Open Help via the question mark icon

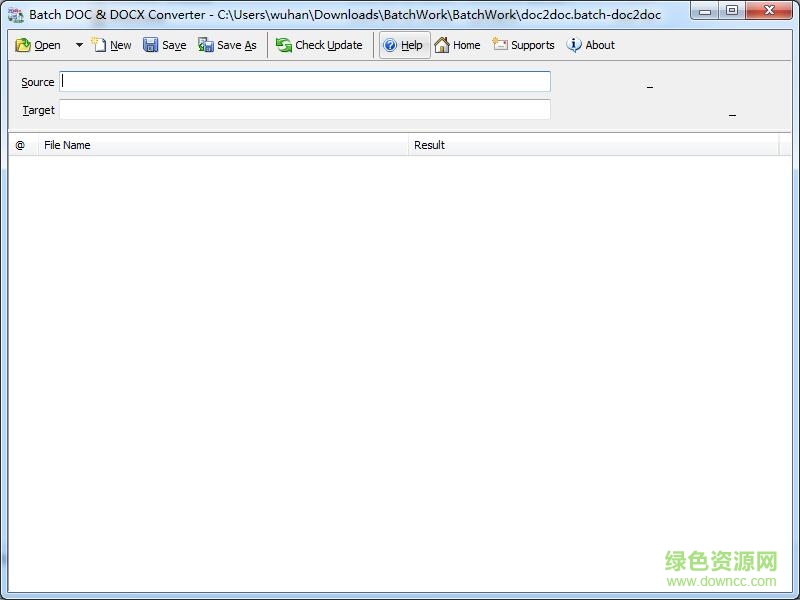coord(389,45)
